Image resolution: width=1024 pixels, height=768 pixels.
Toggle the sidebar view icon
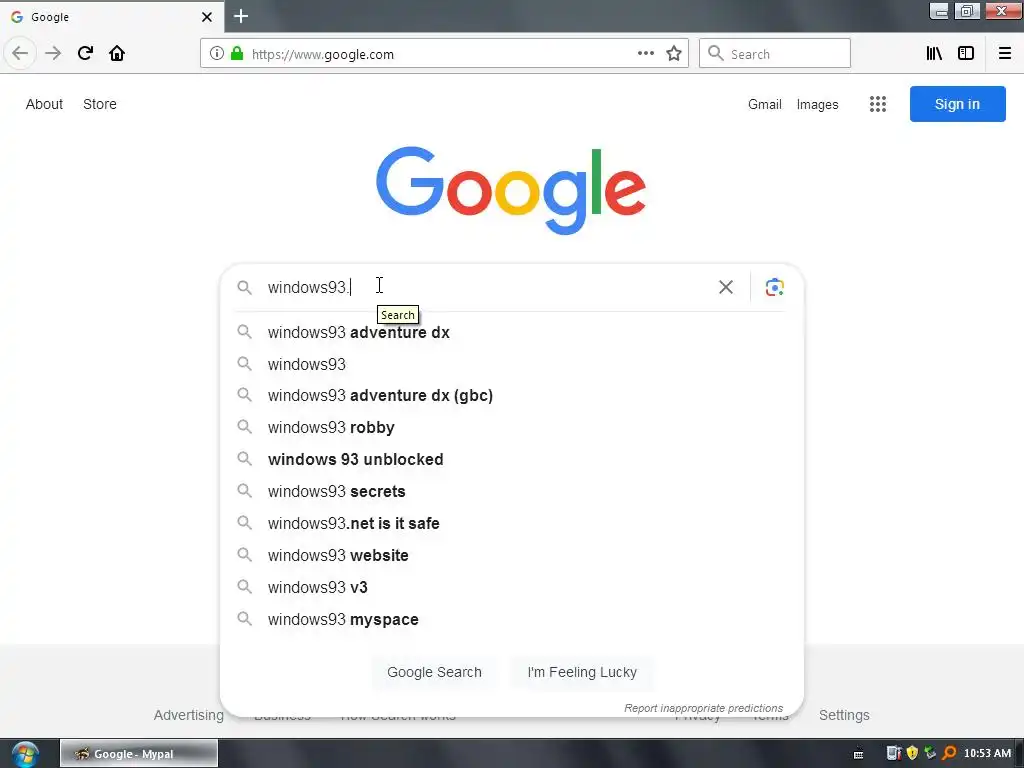(966, 54)
